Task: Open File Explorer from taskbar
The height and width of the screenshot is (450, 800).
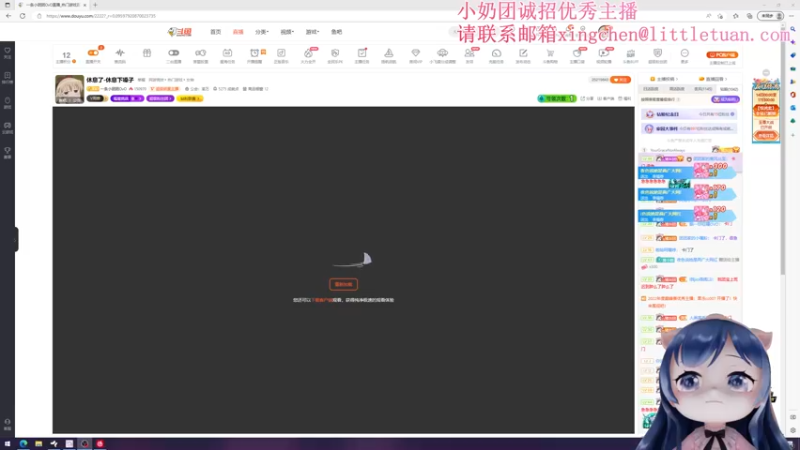Action: pyautogui.click(x=38, y=444)
